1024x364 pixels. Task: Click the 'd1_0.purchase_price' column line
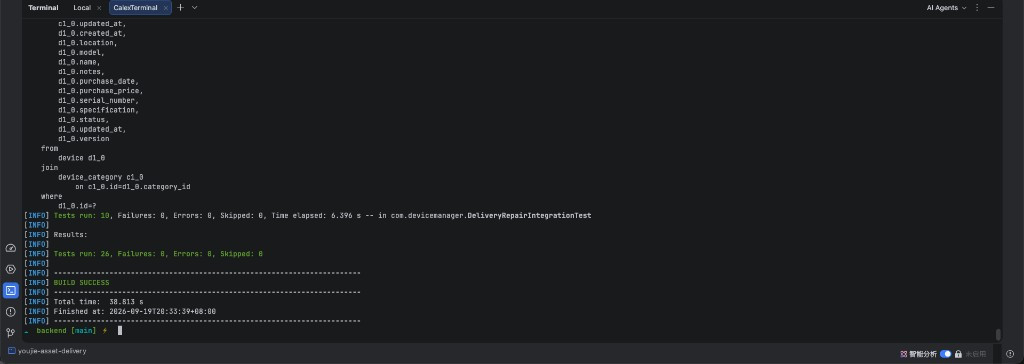click(x=101, y=91)
